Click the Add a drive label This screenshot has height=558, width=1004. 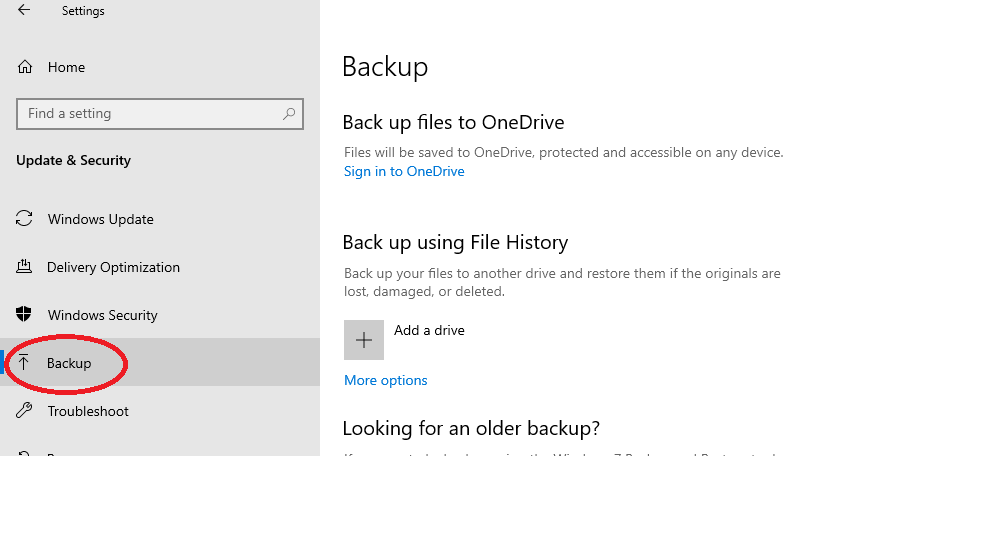click(x=429, y=331)
